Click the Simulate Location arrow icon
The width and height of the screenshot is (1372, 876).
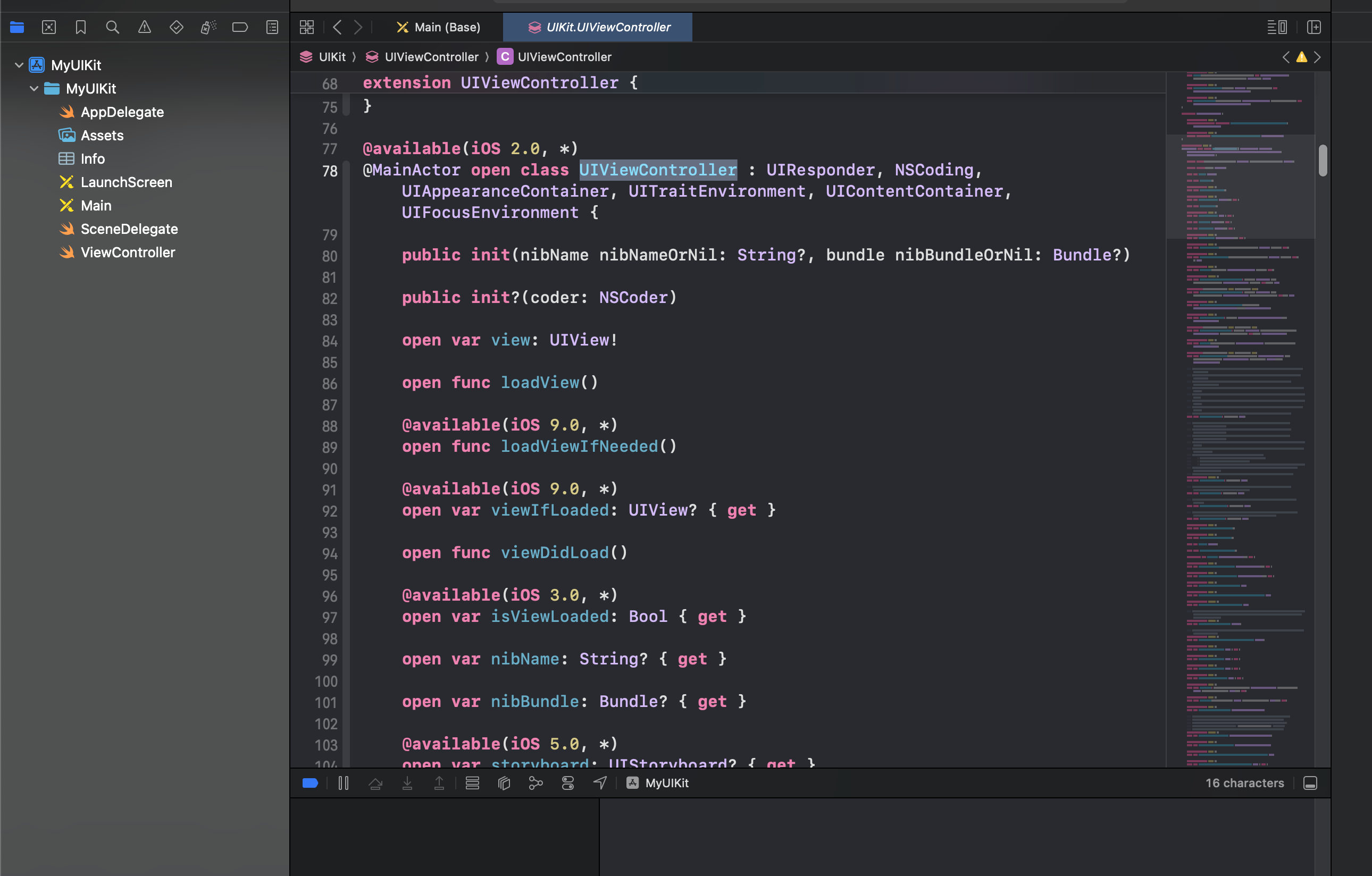tap(600, 783)
